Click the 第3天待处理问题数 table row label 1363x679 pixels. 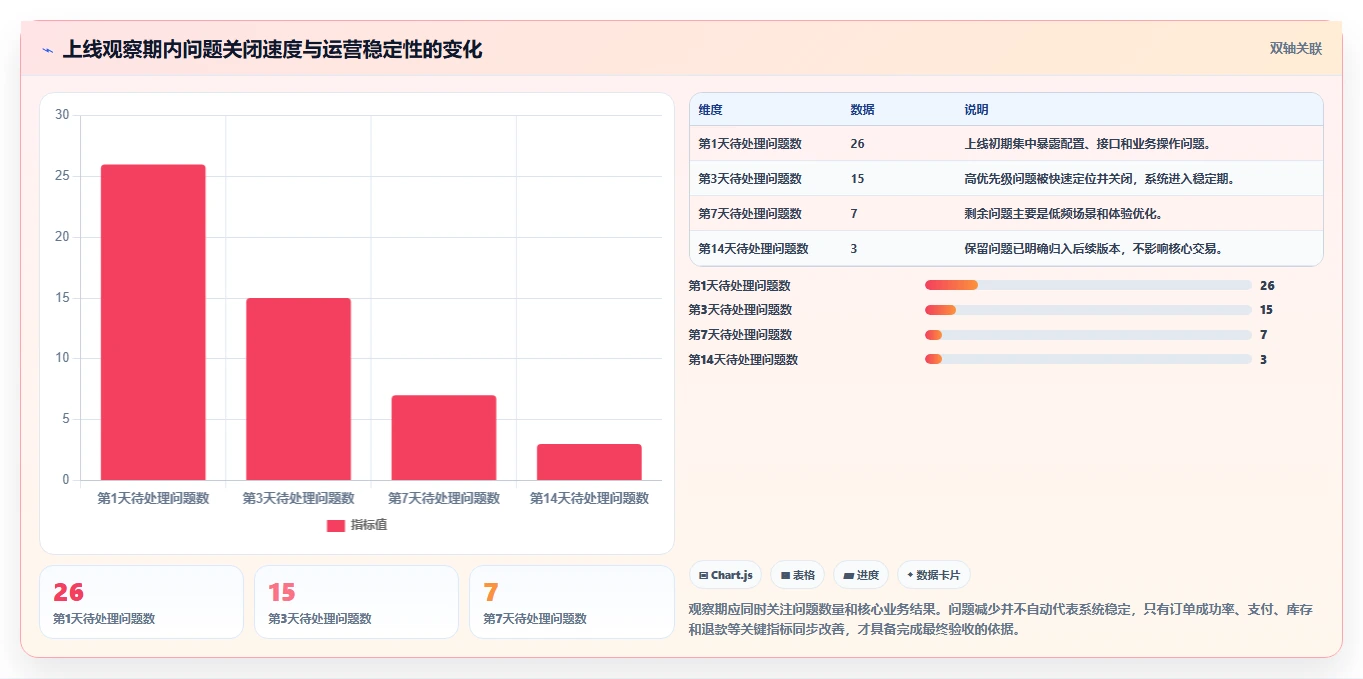click(x=750, y=179)
